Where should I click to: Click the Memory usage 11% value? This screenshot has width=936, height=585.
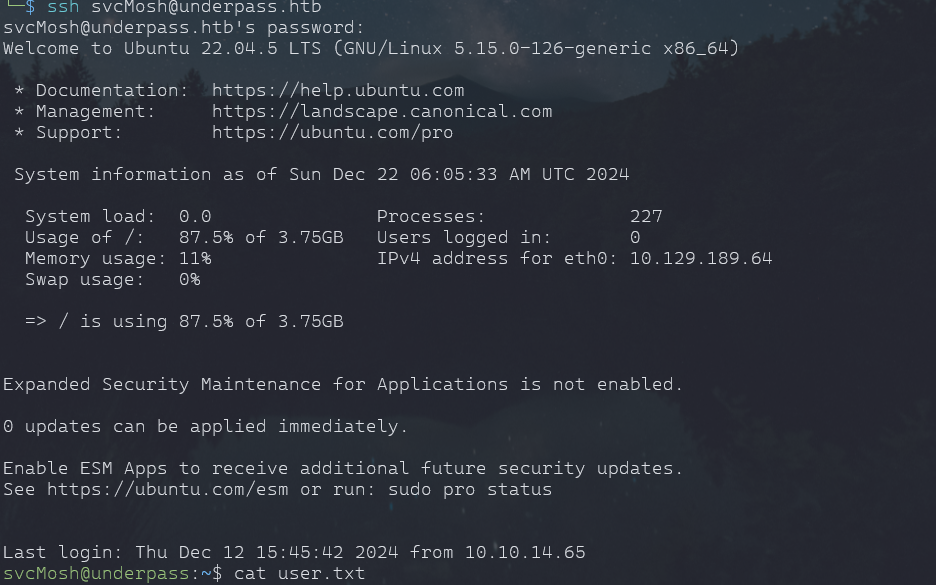[195, 258]
